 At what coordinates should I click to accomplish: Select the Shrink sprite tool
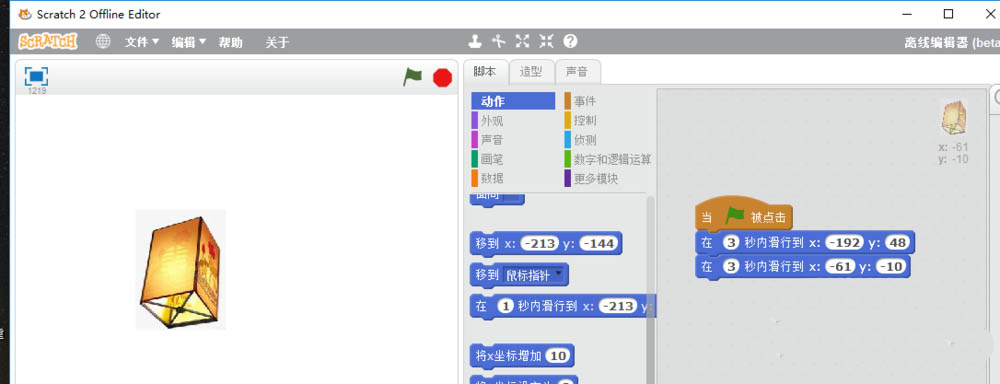(x=547, y=41)
